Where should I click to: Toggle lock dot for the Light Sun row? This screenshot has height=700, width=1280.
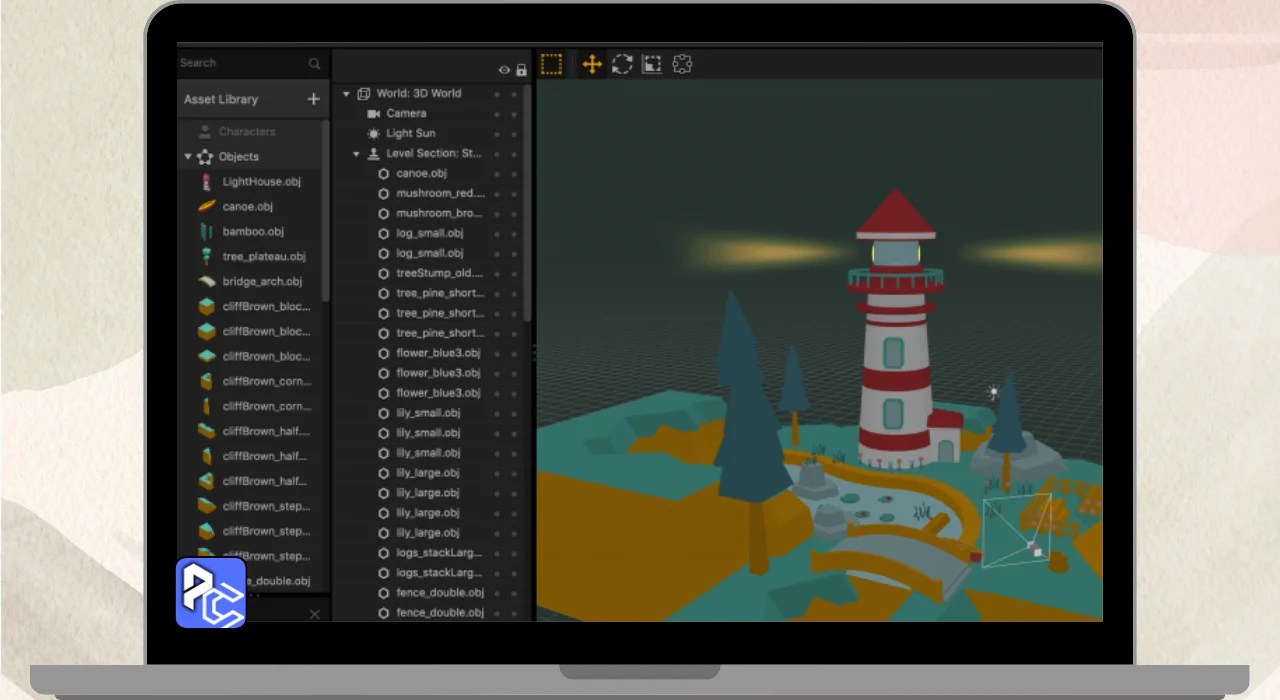tap(514, 134)
